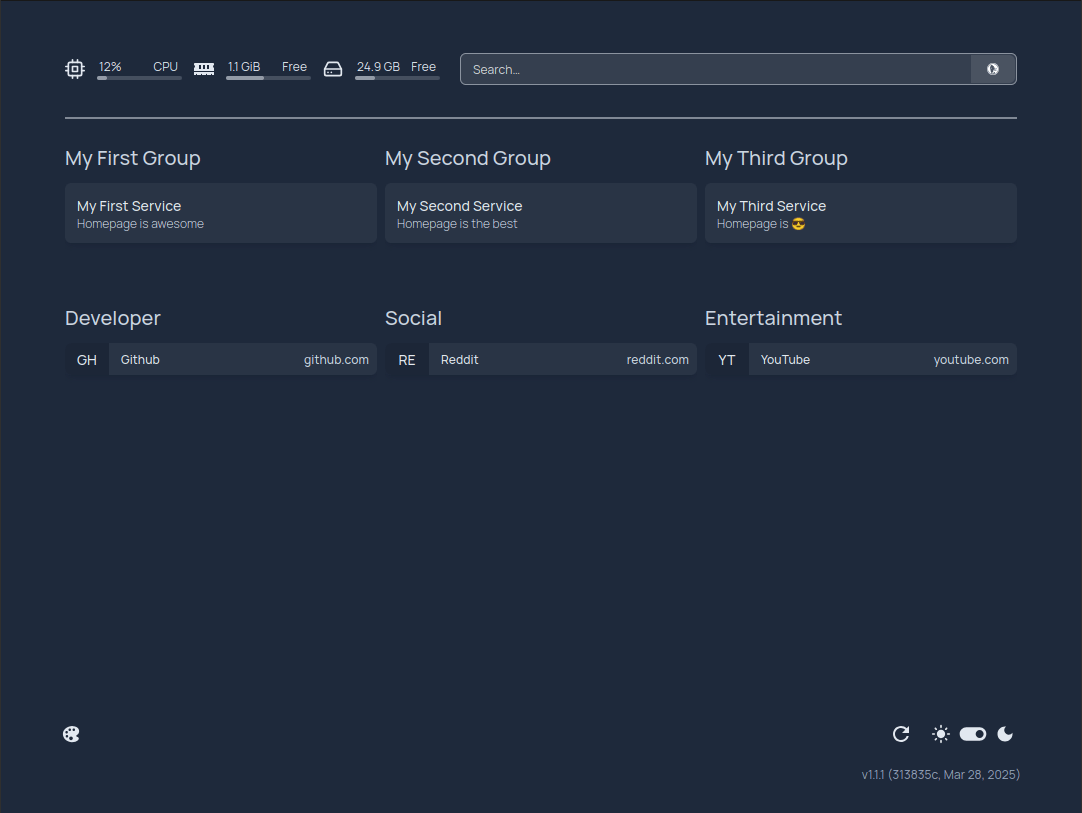Image resolution: width=1082 pixels, height=813 pixels.
Task: Collapse the Entertainment bookmarks group
Action: click(x=773, y=318)
